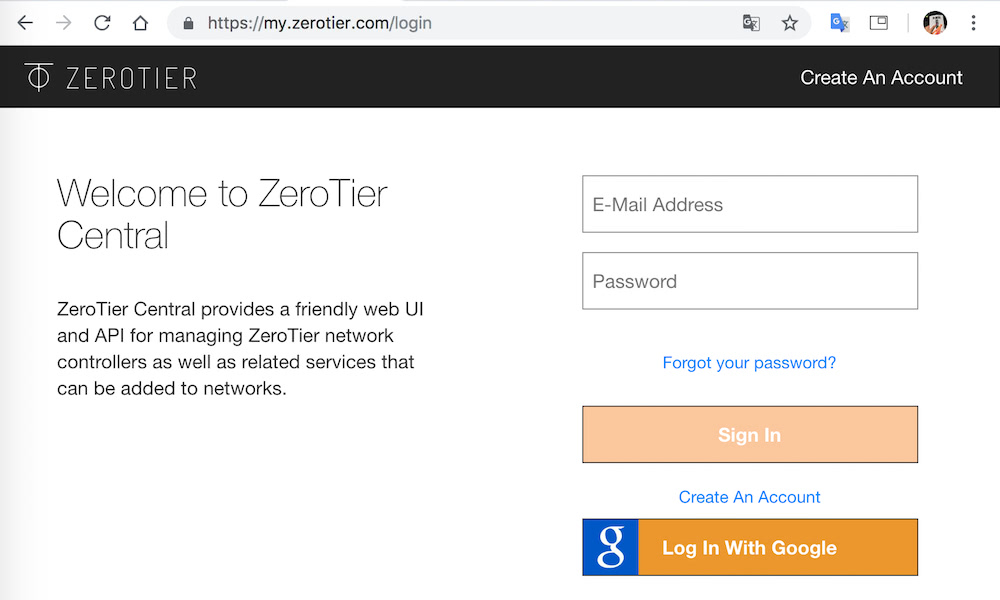The width and height of the screenshot is (1000, 600).
Task: Click the ZeroTier logo in the header
Action: (111, 77)
